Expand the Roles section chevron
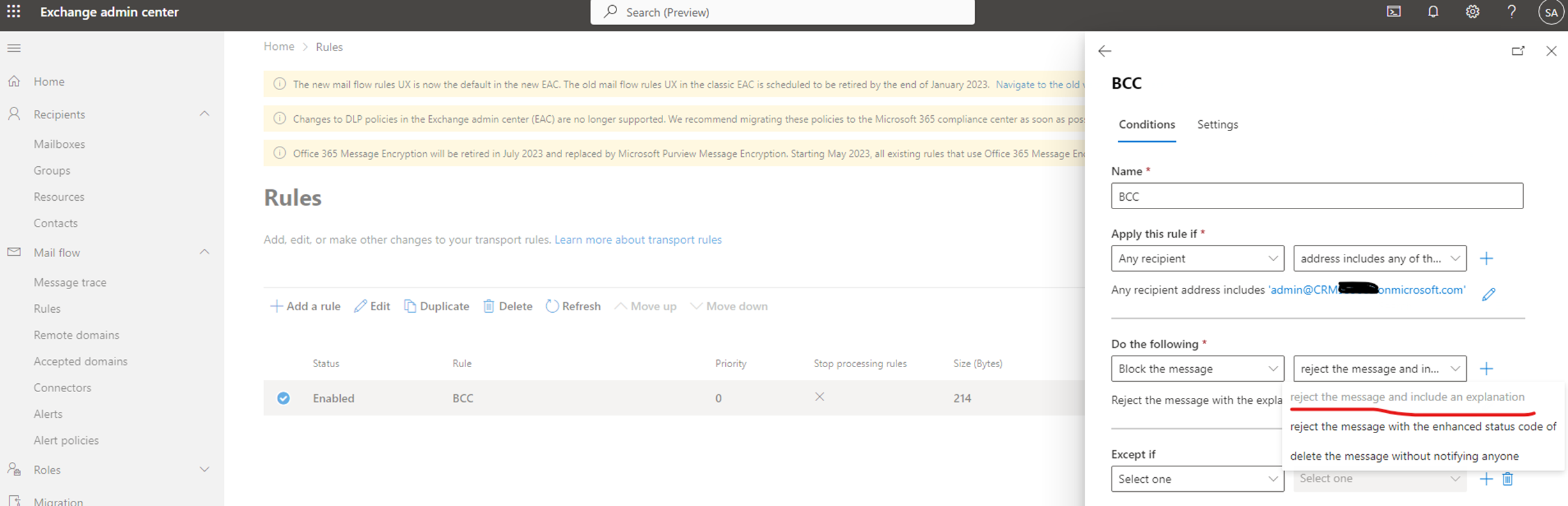Viewport: 1568px width, 506px height. [205, 470]
